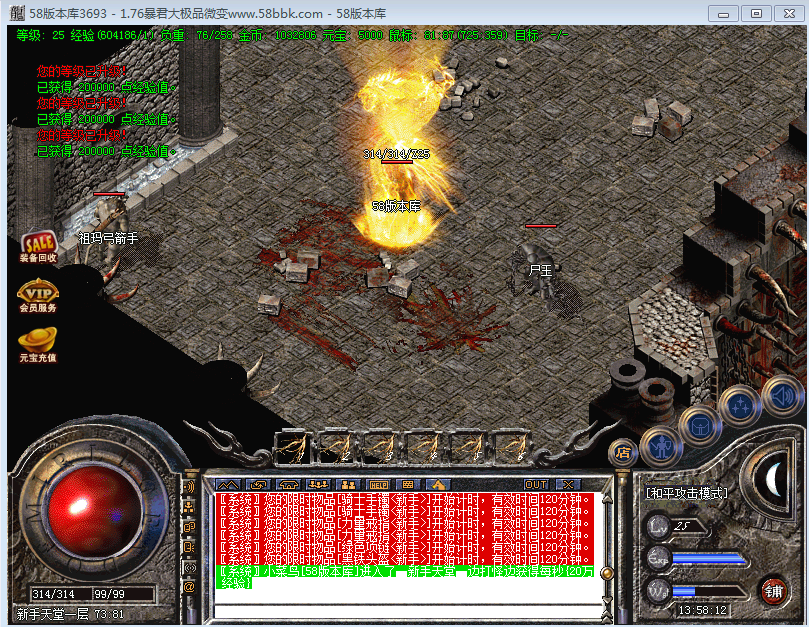Open the VIP 会员服务 member services icon
The image size is (809, 627).
(38, 296)
